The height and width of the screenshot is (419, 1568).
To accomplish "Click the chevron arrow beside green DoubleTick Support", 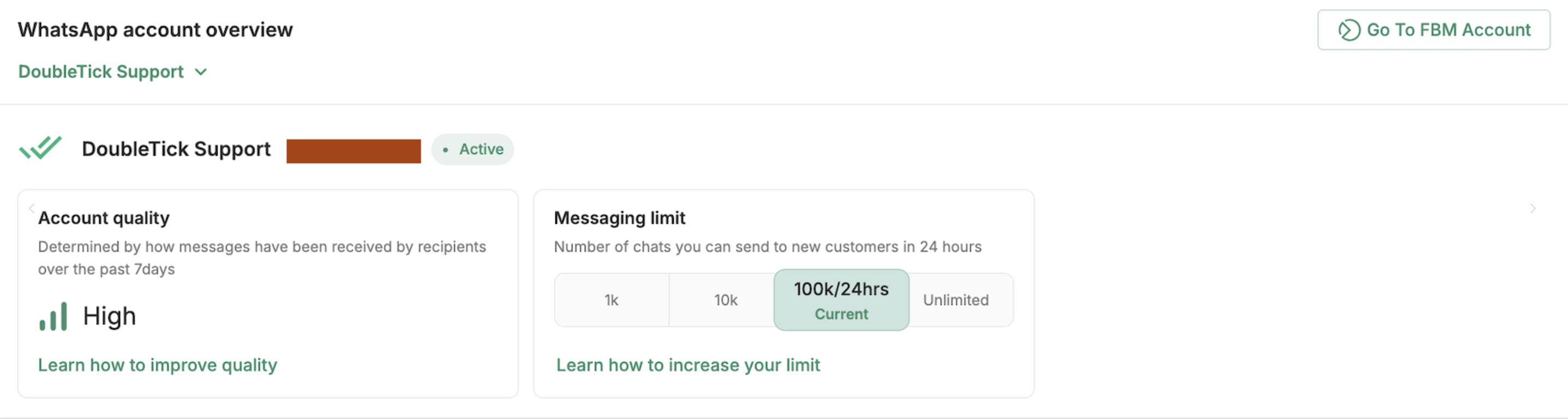I will pos(201,73).
